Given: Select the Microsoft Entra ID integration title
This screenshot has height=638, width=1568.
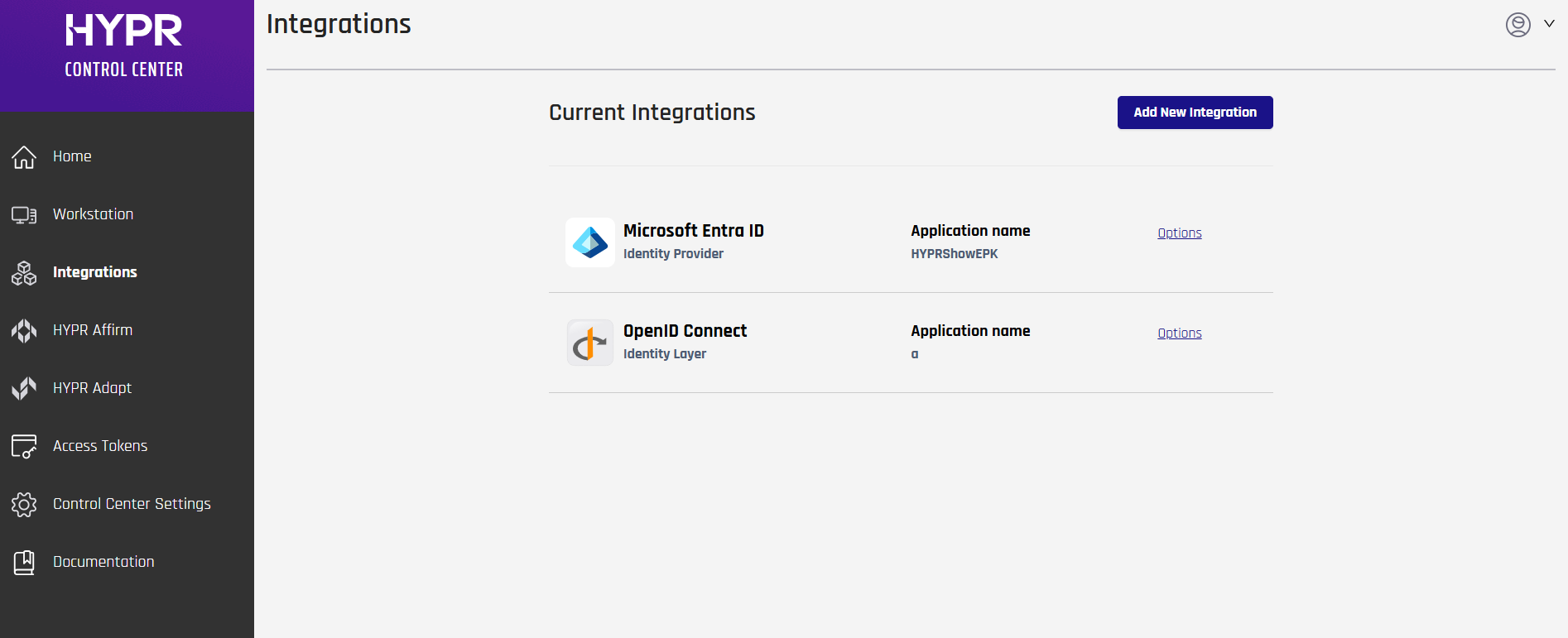Looking at the screenshot, I should point(693,231).
